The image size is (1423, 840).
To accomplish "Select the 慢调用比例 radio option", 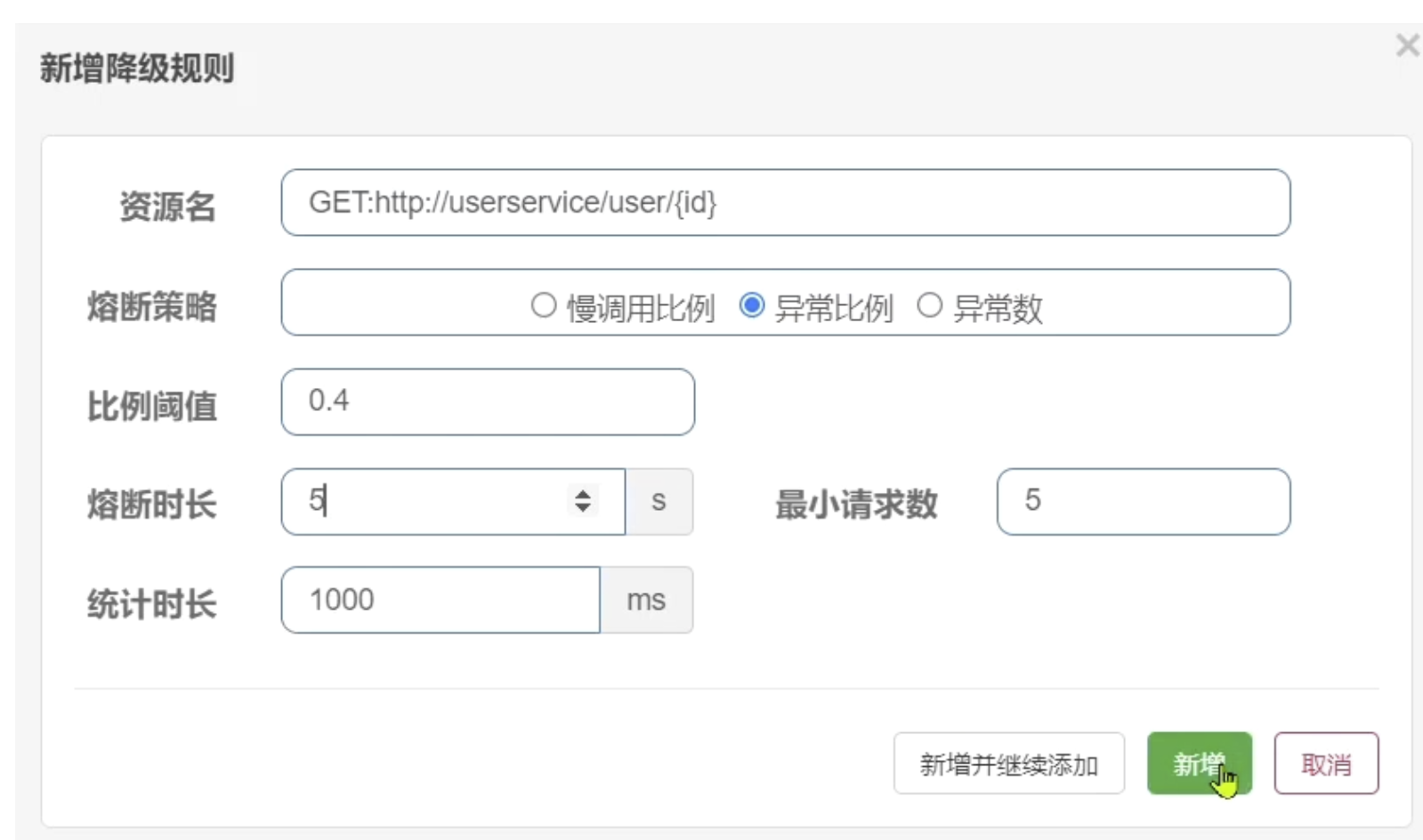I will tap(543, 306).
